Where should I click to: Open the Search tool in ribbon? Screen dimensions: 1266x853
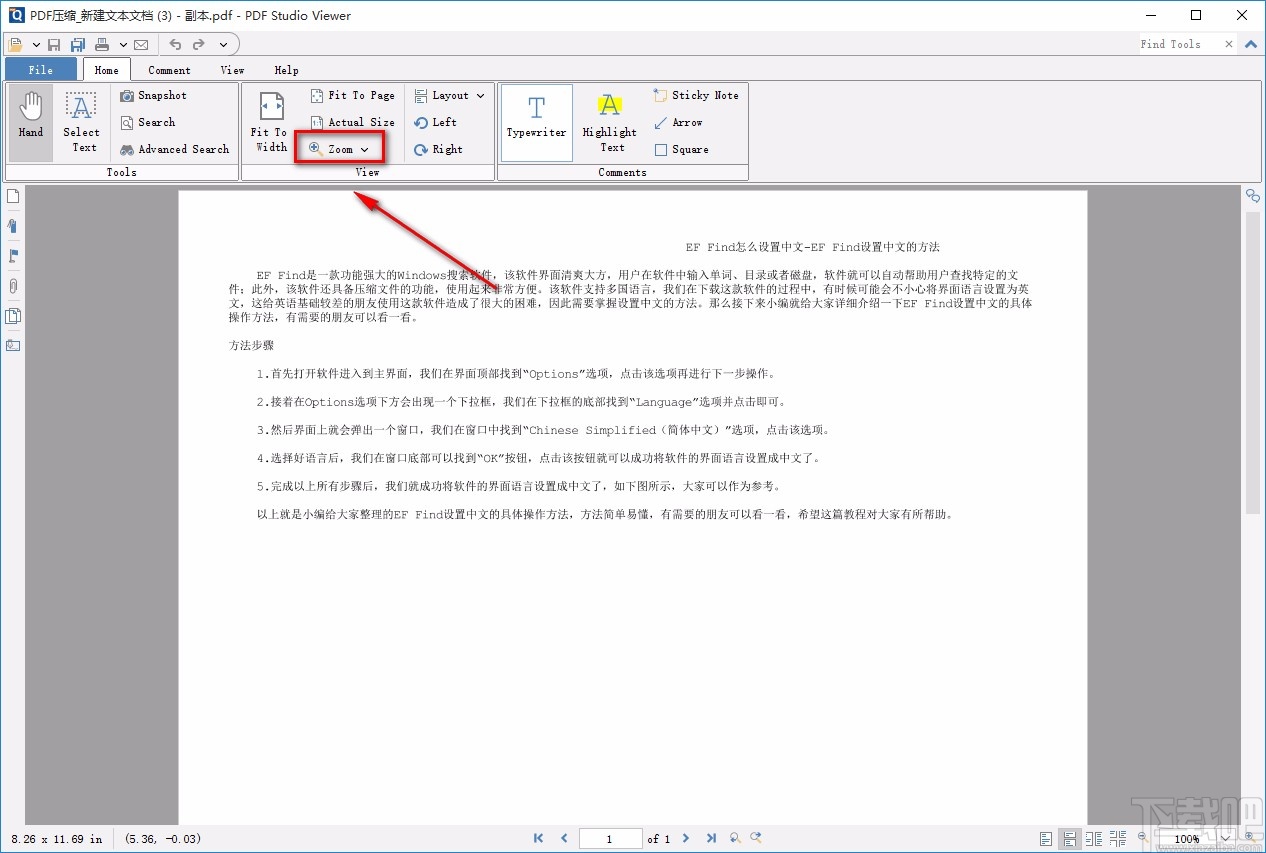click(x=148, y=123)
